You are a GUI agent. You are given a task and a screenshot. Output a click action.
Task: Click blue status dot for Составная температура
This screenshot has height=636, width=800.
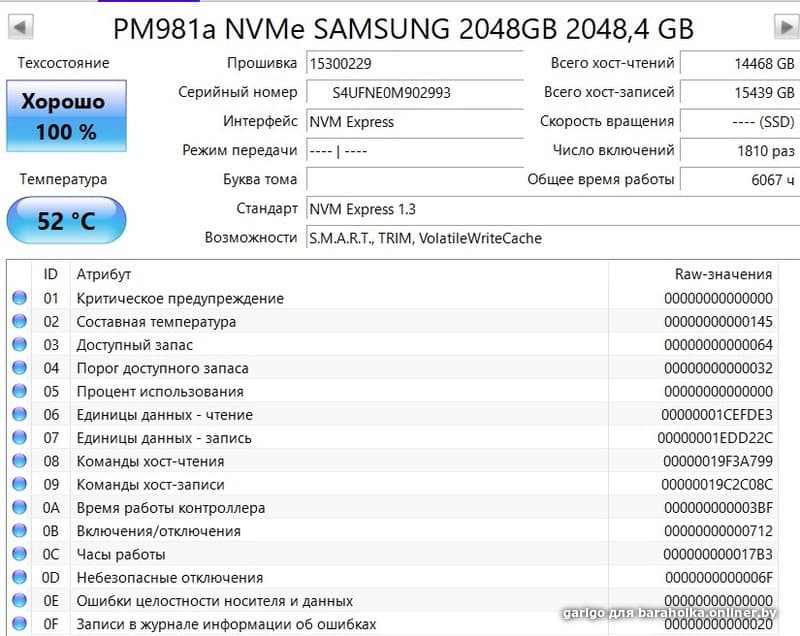pos(19,321)
